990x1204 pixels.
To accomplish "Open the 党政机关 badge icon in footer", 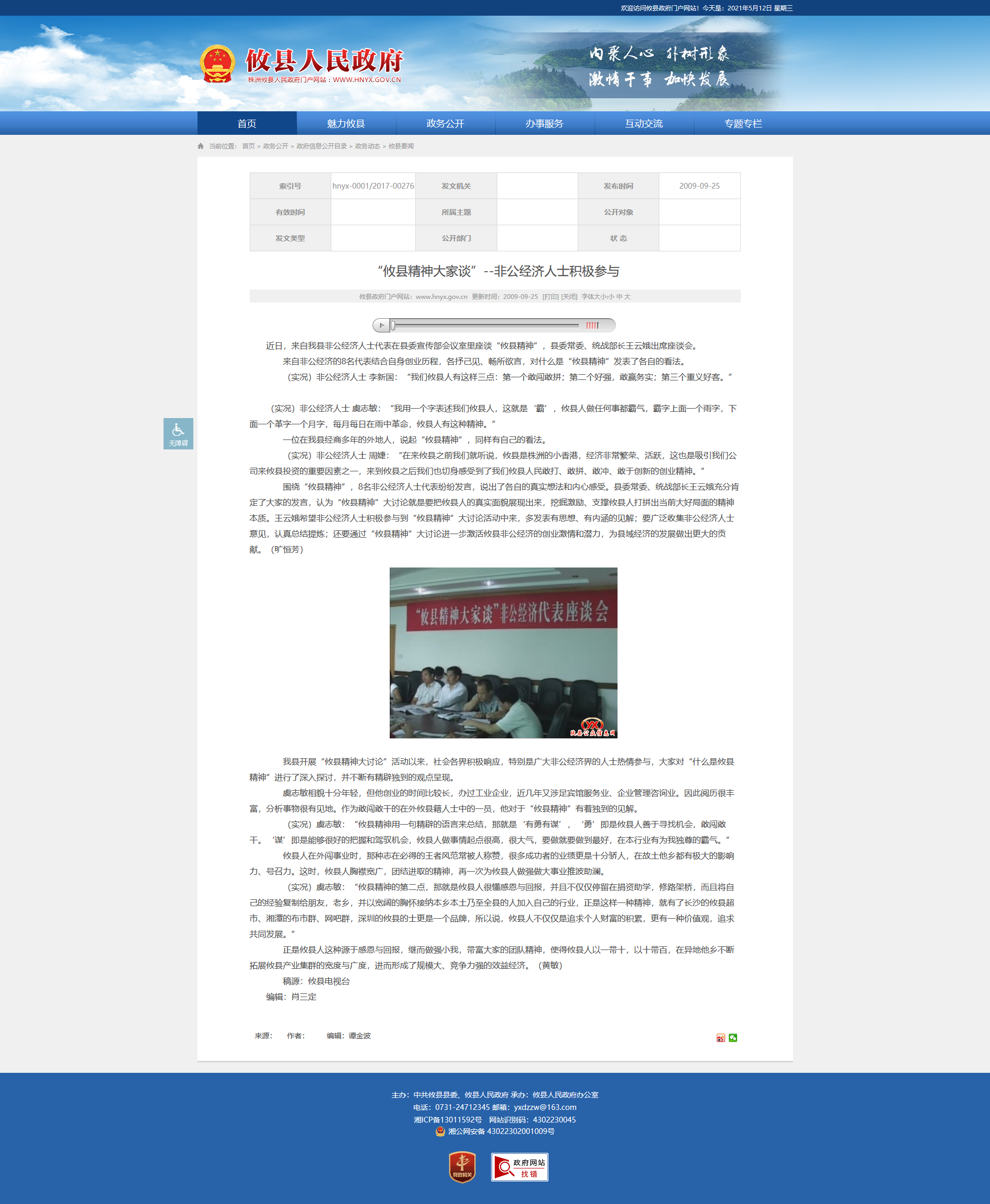I will click(462, 1166).
